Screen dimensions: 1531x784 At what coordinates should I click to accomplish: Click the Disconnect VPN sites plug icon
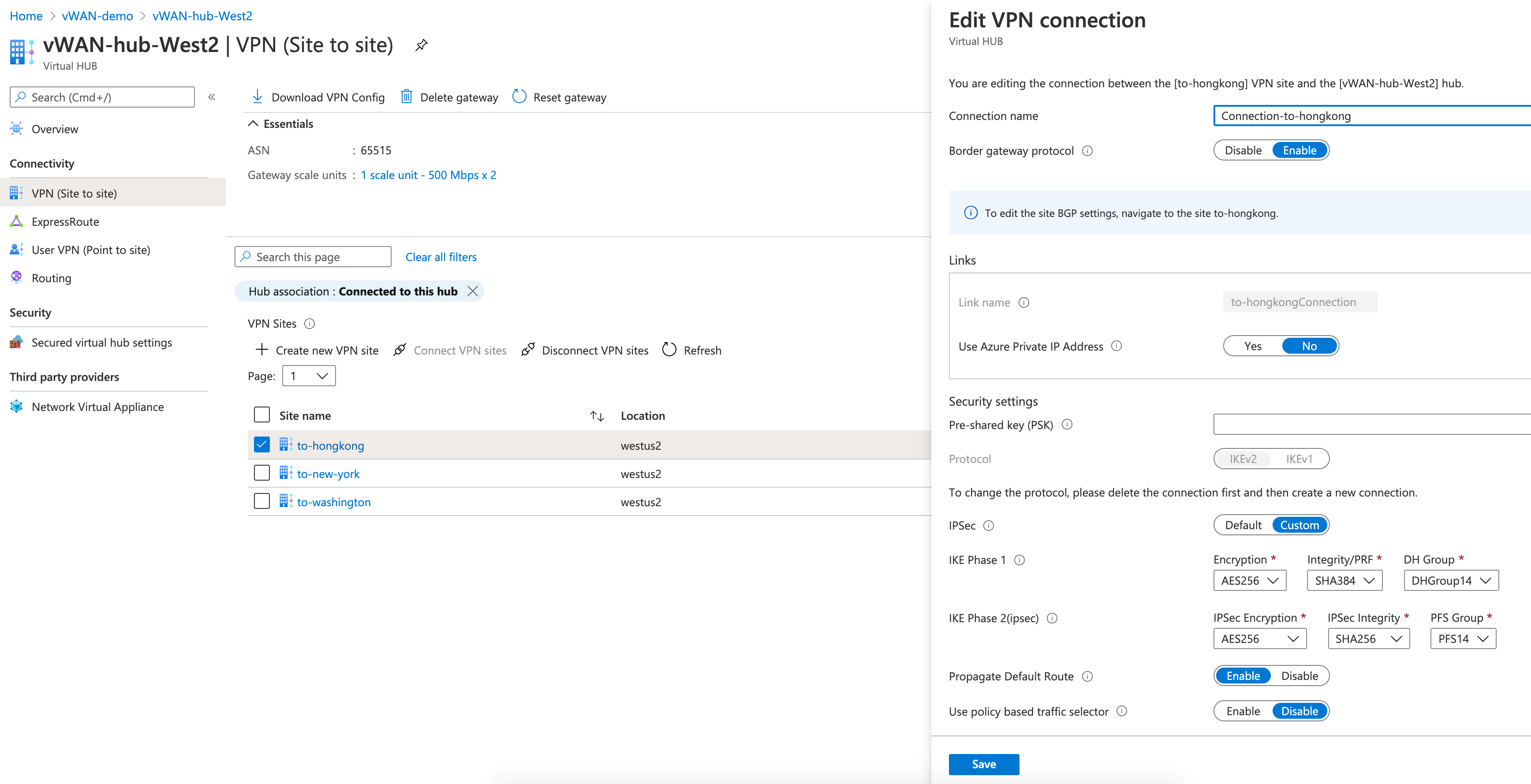coord(528,350)
